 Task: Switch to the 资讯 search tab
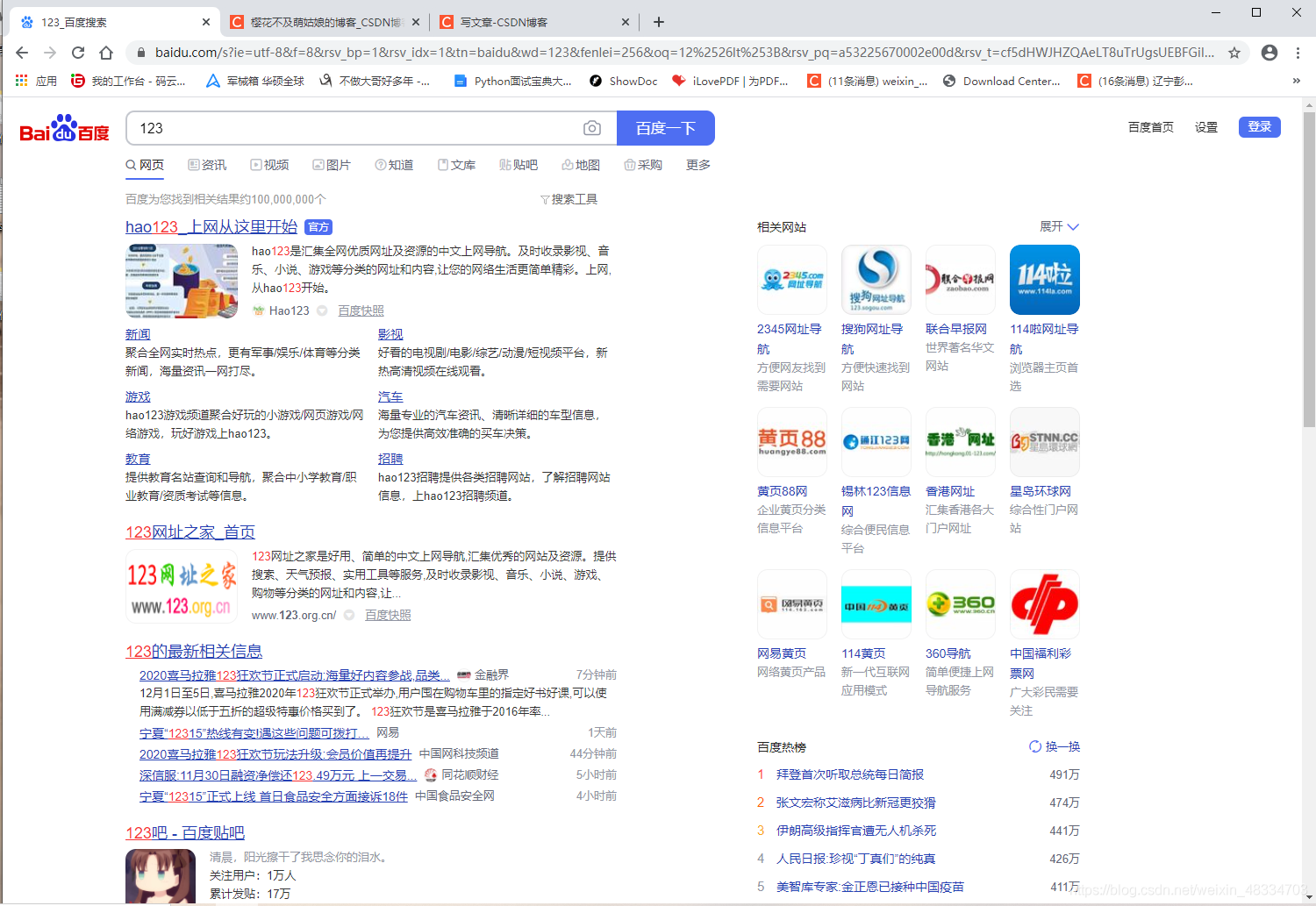point(207,165)
